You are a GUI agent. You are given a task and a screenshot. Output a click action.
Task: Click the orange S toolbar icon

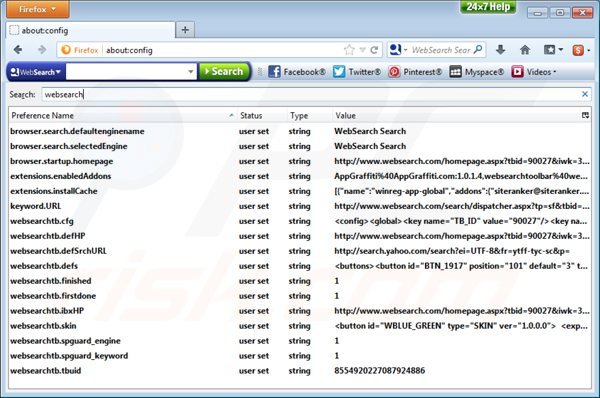[578, 50]
